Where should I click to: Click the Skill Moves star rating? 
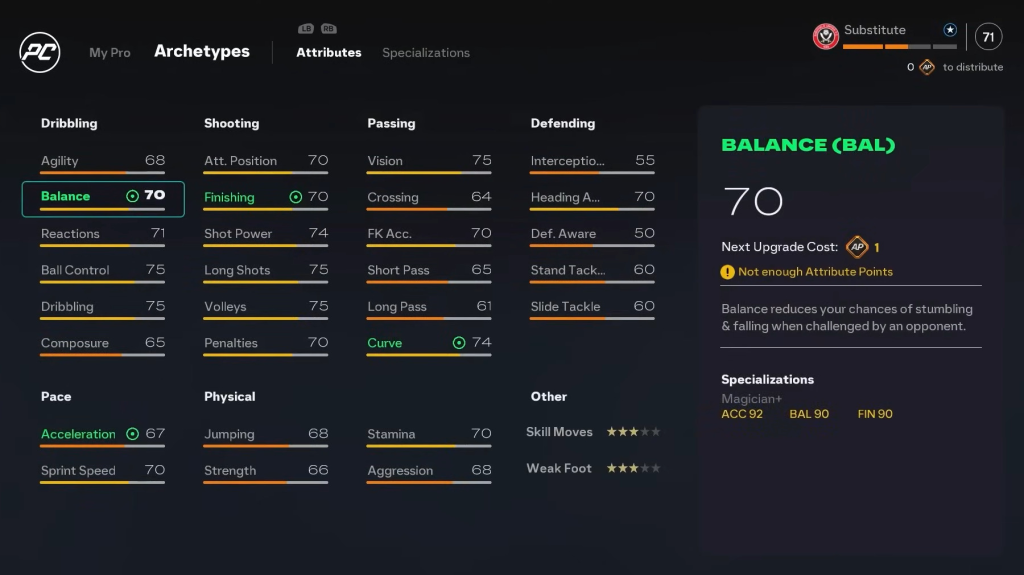click(633, 432)
